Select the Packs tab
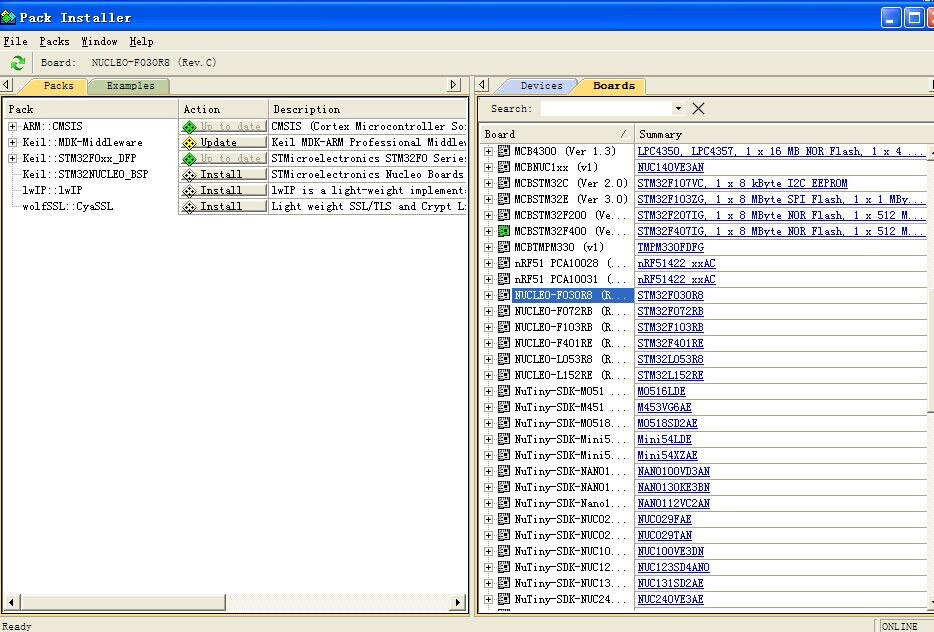The width and height of the screenshot is (934, 632). (x=58, y=86)
